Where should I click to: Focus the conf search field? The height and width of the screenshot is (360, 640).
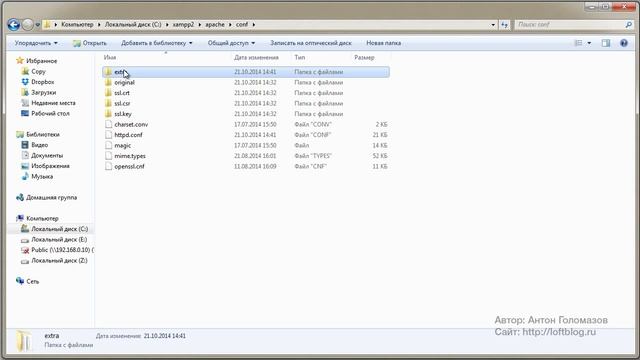point(569,24)
